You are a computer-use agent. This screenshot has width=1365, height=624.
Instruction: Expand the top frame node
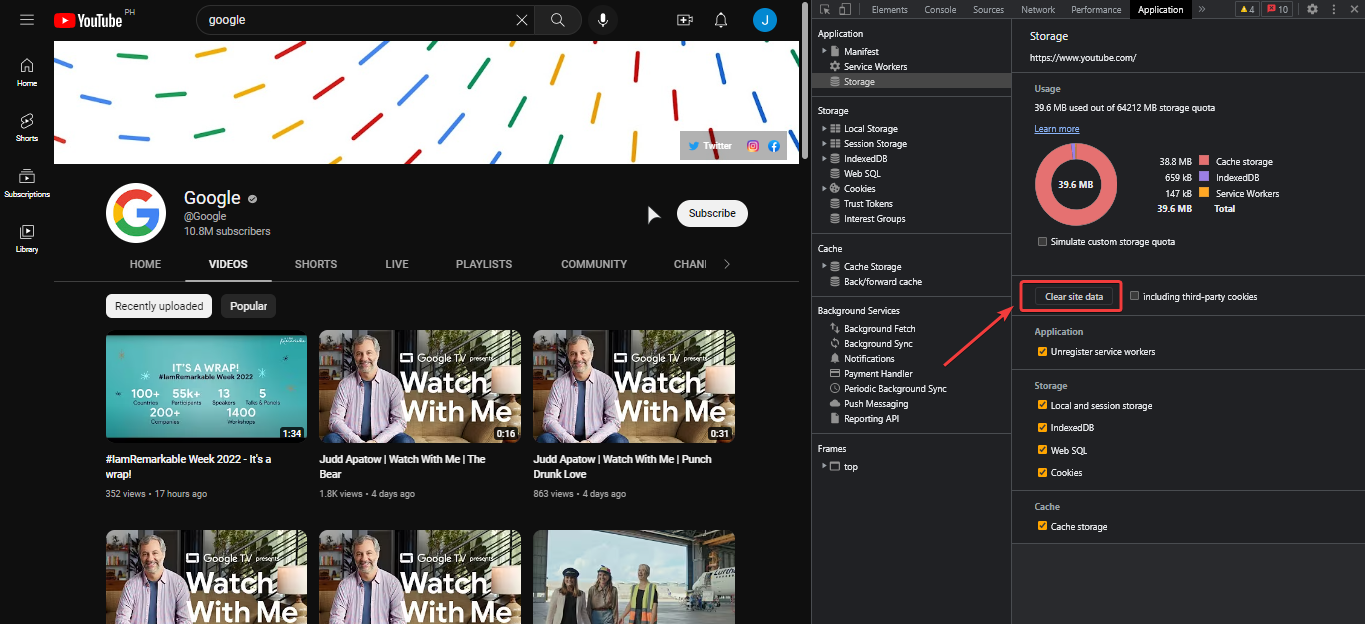[x=825, y=467]
